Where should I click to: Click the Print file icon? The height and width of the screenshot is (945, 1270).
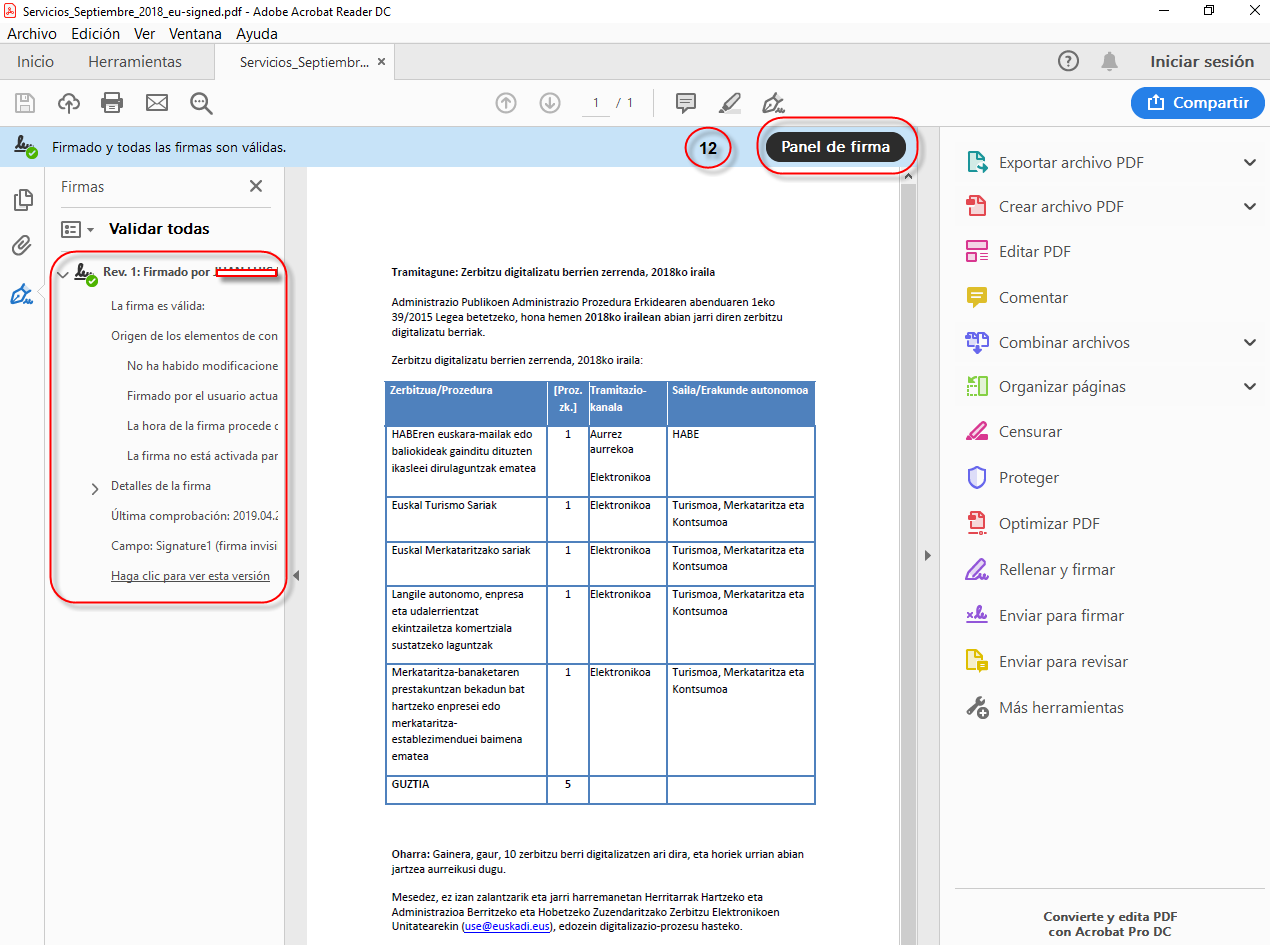coord(112,102)
